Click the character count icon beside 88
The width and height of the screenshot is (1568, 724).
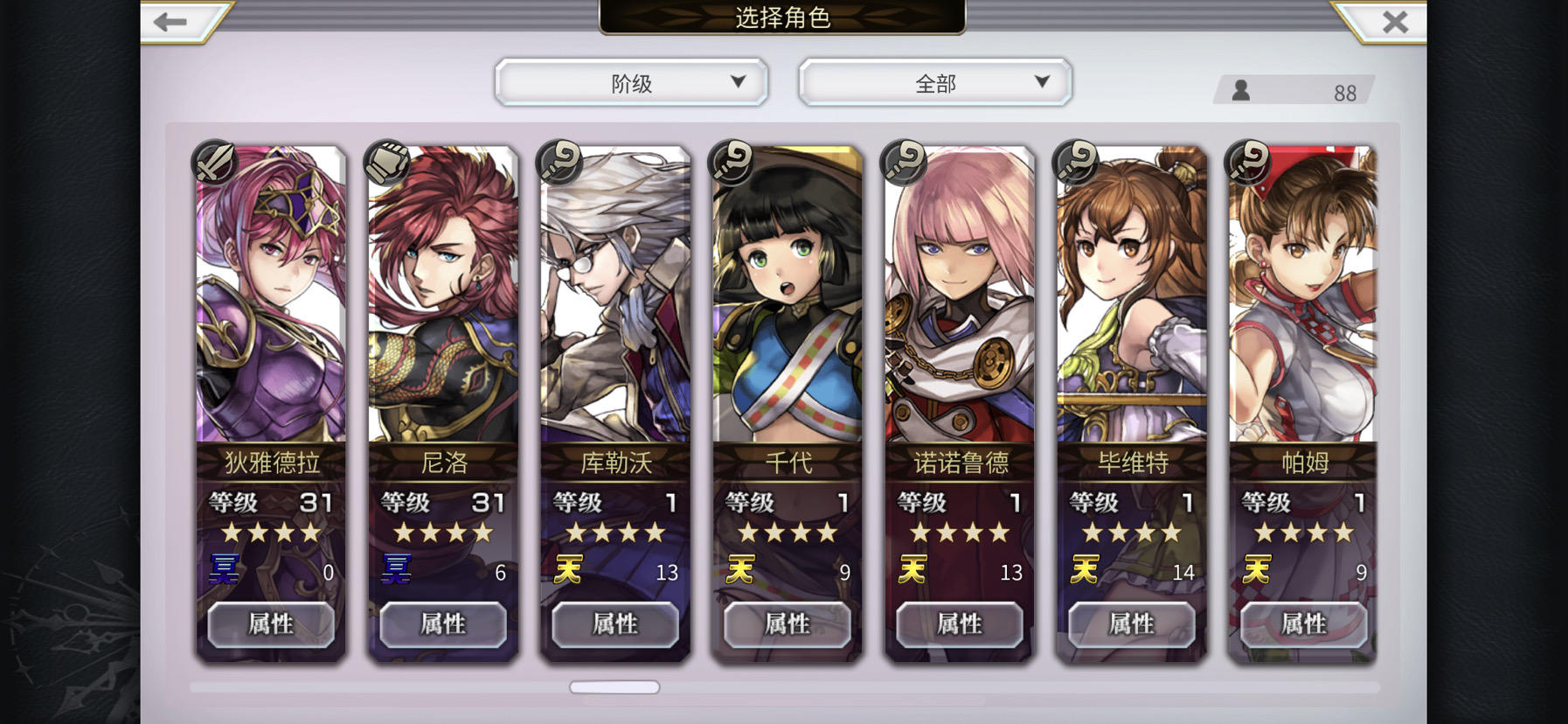pos(1240,90)
